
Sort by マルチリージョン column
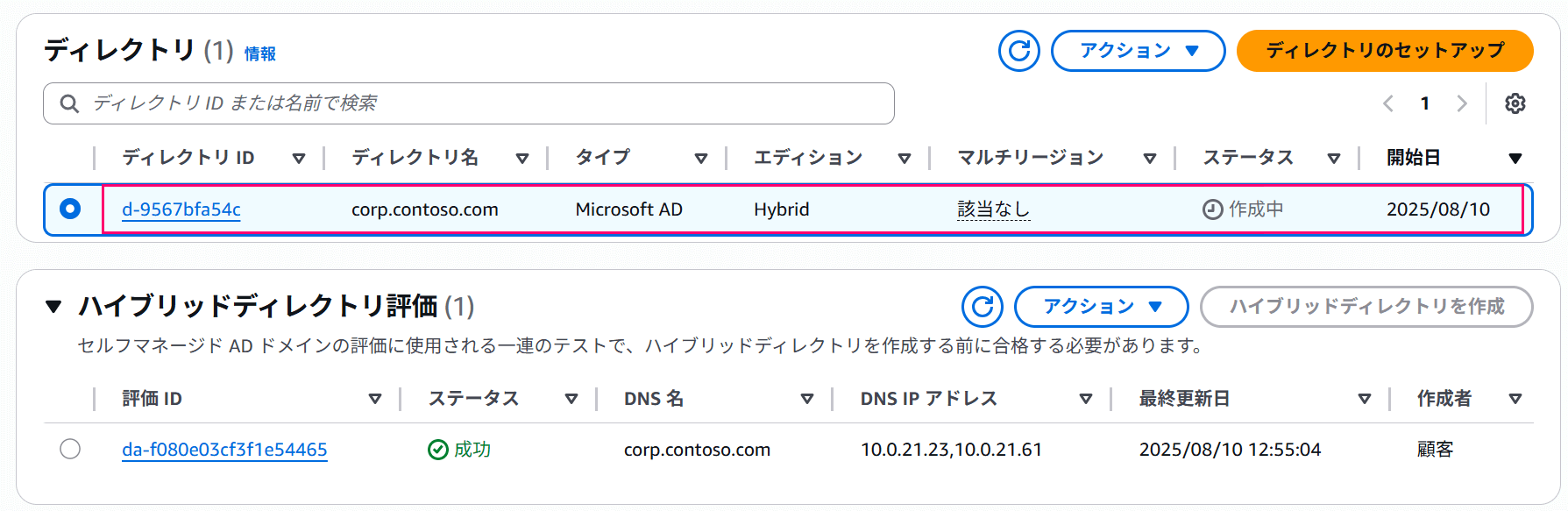coord(1150,159)
